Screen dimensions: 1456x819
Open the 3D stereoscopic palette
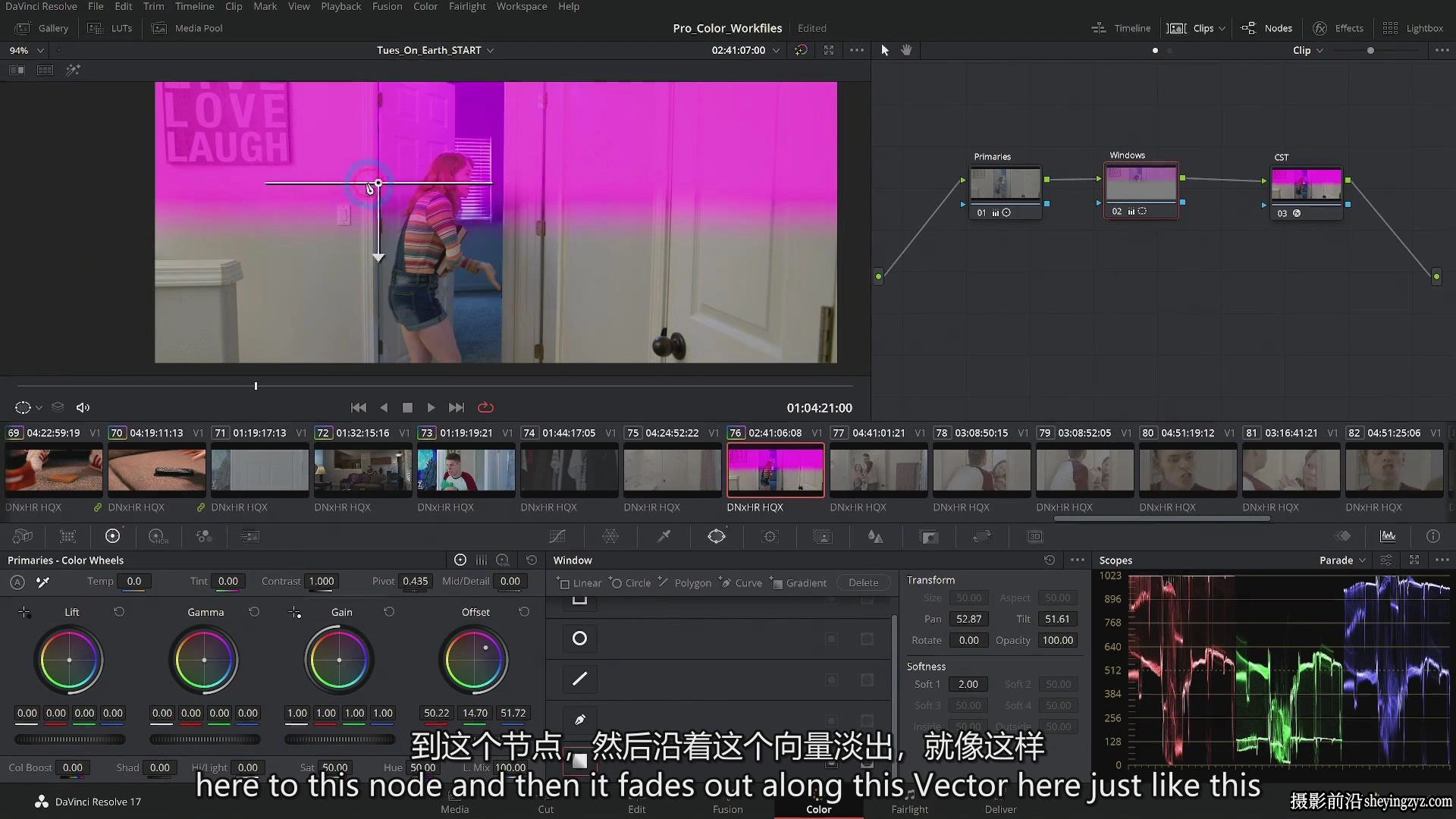pyautogui.click(x=1035, y=536)
